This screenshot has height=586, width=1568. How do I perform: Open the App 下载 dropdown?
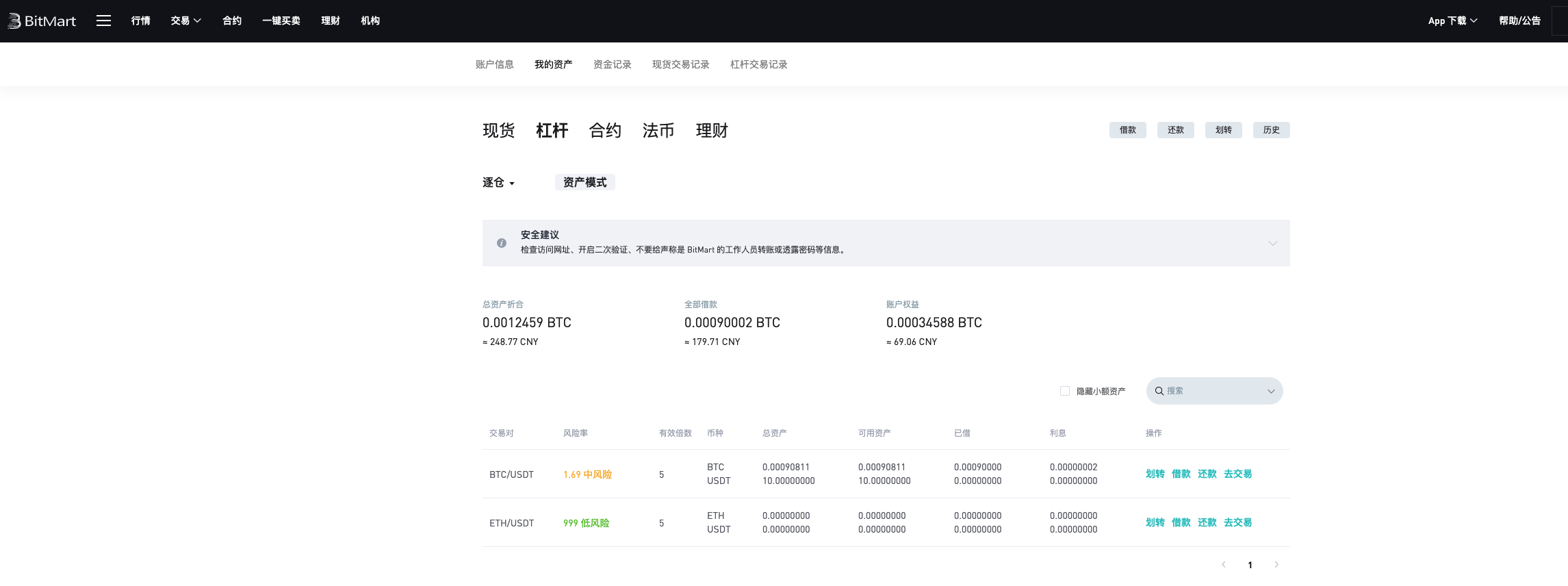pos(1452,21)
